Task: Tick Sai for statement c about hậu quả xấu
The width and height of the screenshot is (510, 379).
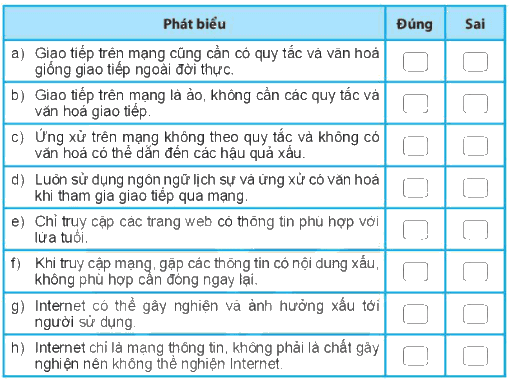Action: point(475,146)
